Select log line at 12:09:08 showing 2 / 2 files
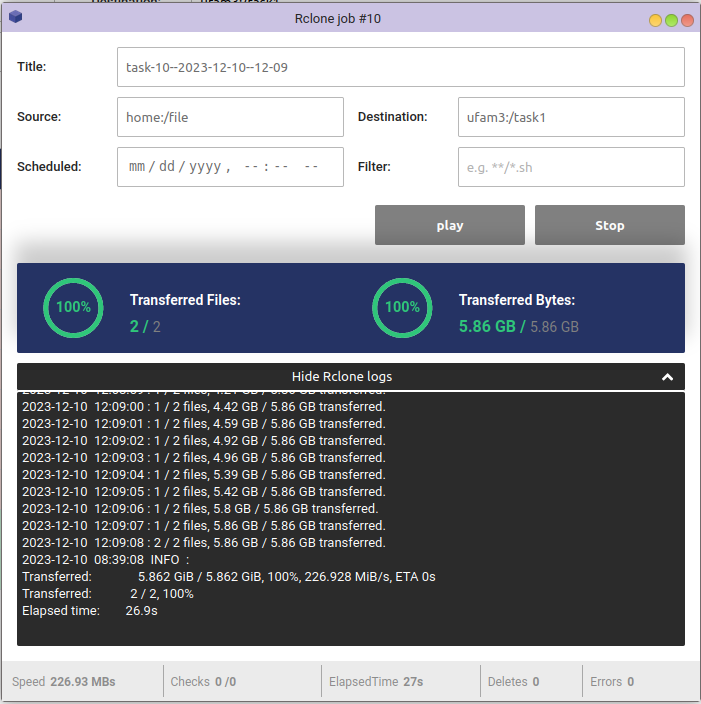This screenshot has height=704, width=701. (204, 543)
